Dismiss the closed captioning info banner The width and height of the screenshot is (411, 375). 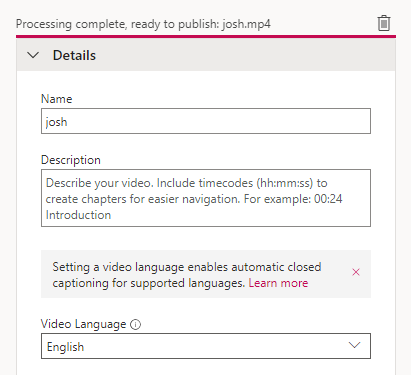(x=356, y=272)
